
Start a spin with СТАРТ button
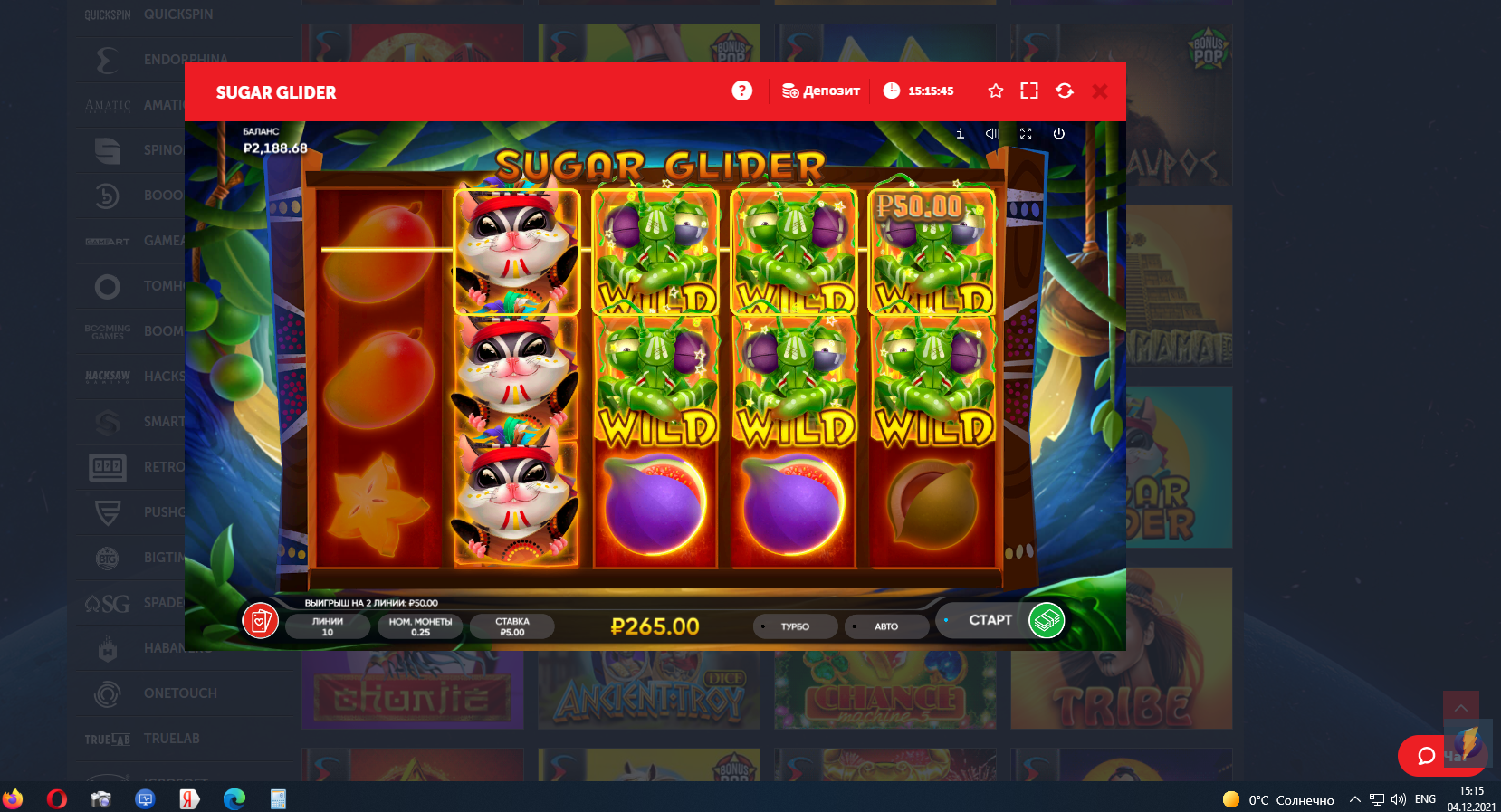[x=990, y=620]
